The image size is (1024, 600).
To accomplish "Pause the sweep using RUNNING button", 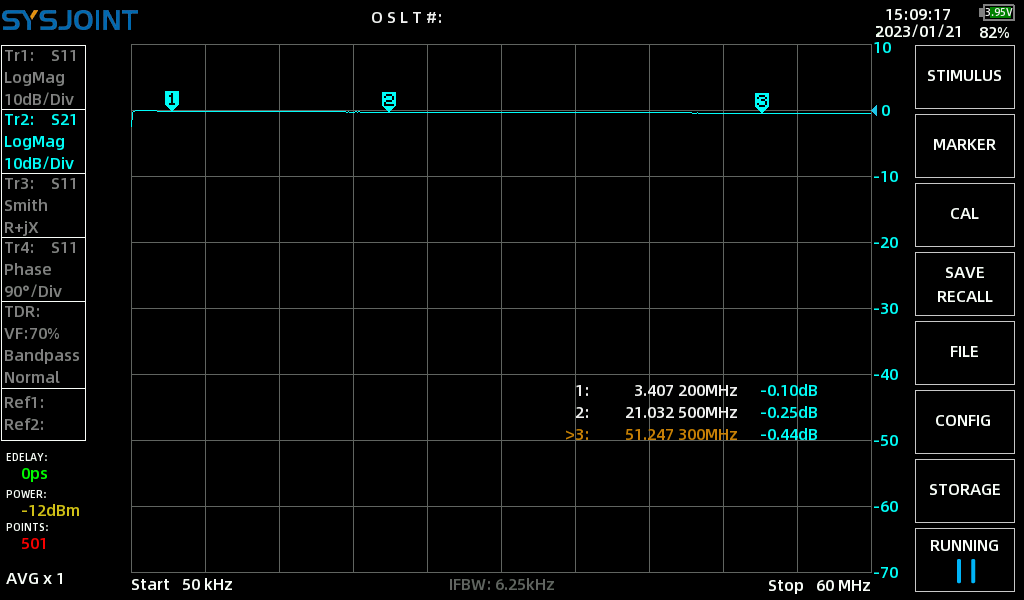I will click(965, 561).
